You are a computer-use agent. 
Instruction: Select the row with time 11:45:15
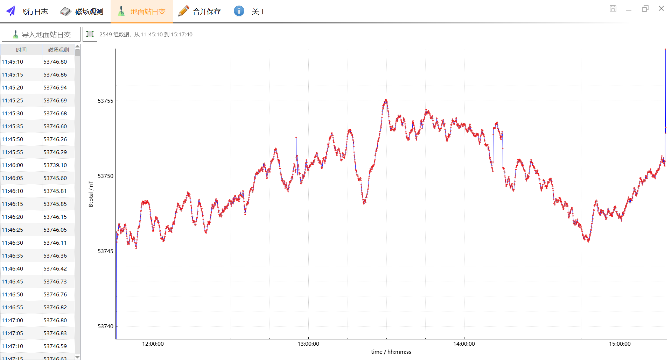click(x=37, y=75)
